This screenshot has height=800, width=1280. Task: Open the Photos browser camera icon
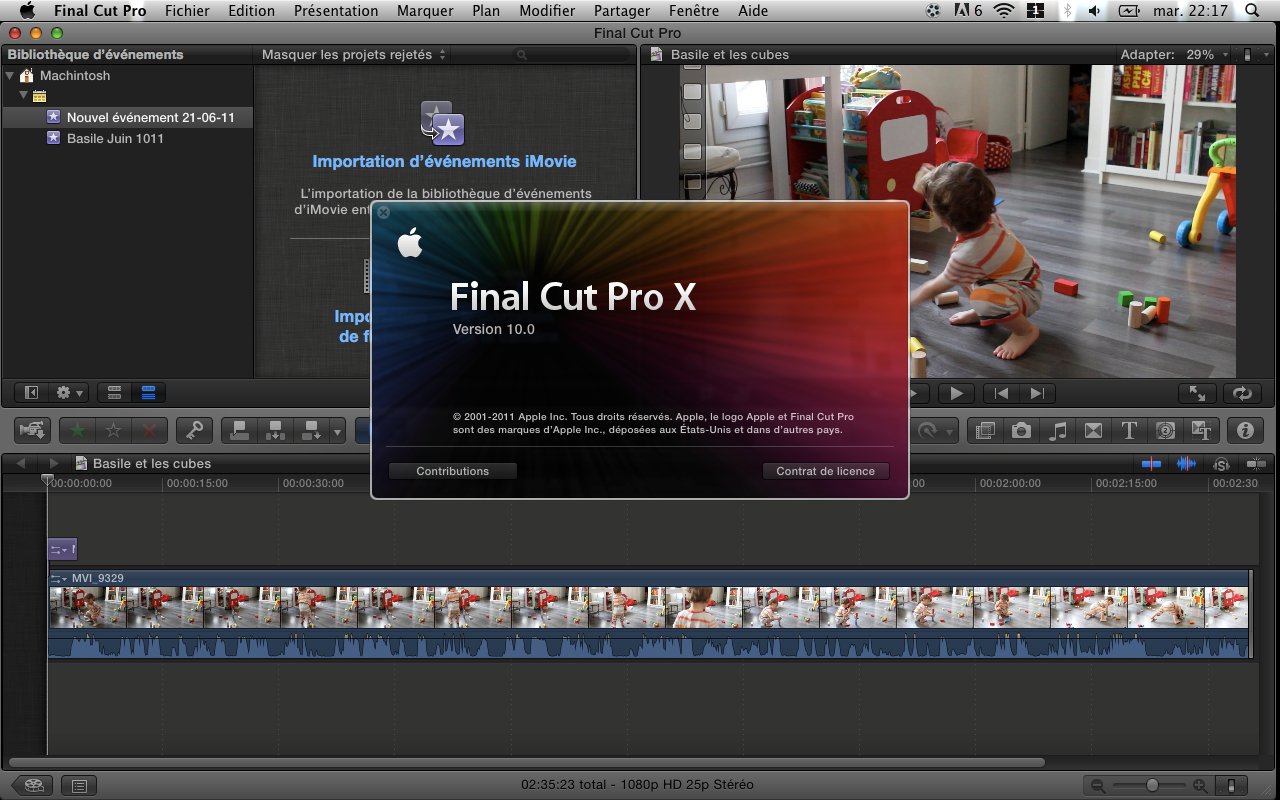(1021, 430)
